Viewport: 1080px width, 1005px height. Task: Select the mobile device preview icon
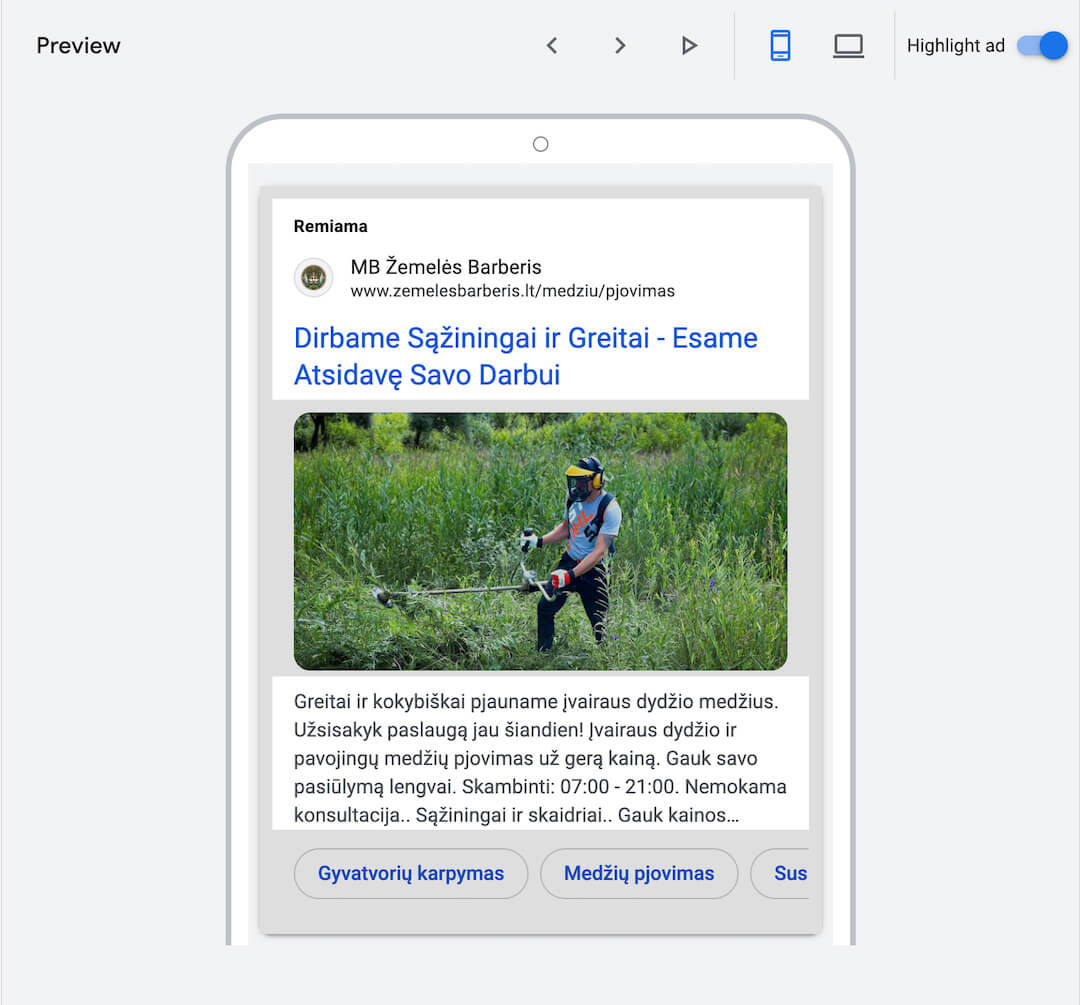point(780,45)
